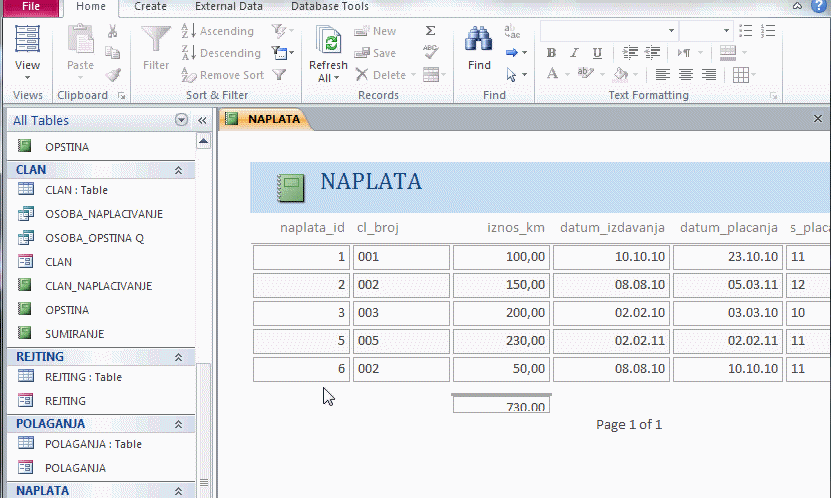Image resolution: width=831 pixels, height=498 pixels.
Task: Open the font size combo box
Action: tap(705, 31)
